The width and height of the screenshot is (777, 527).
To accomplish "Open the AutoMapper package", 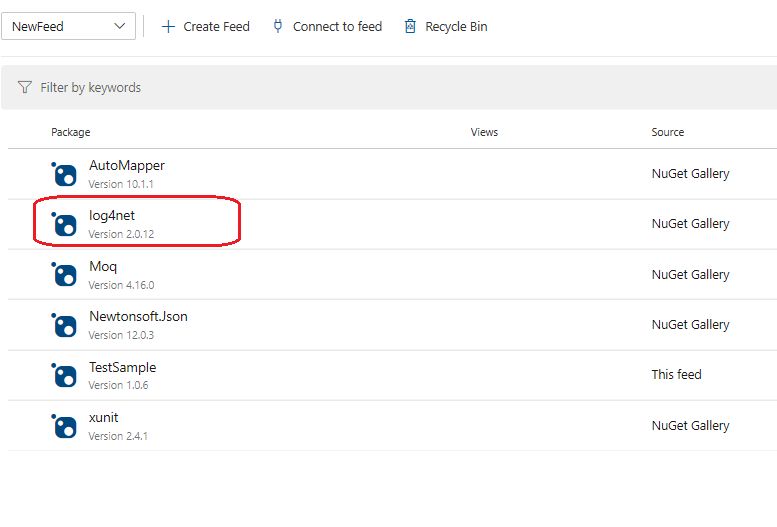I will [127, 166].
